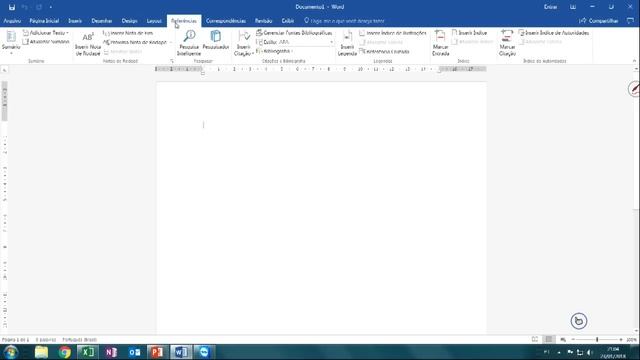
Task: Click Referência Cruzada
Action: [x=384, y=51]
